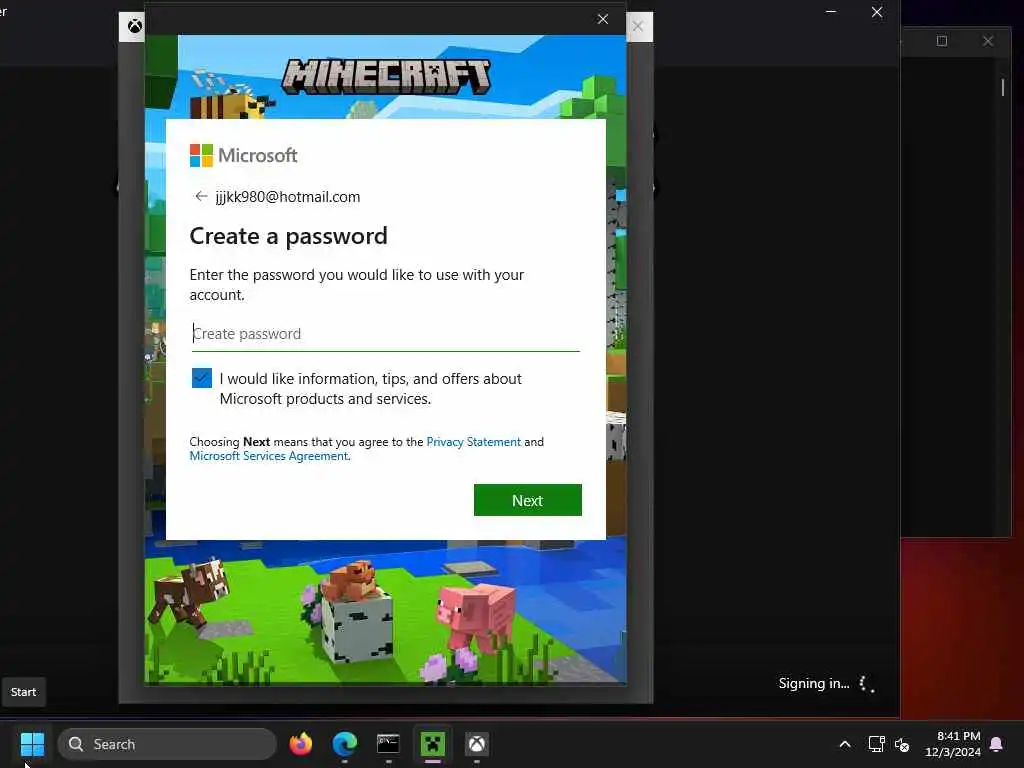The width and height of the screenshot is (1024, 768).
Task: Open Firefox from the taskbar
Action: point(300,744)
